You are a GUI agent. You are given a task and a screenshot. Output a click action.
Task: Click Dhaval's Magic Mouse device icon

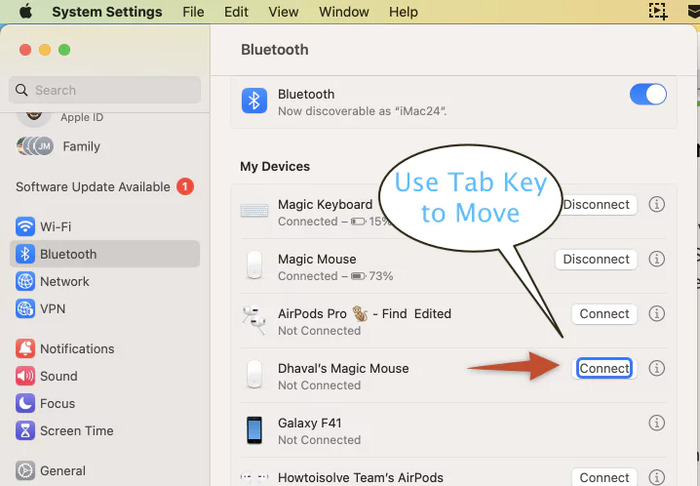point(254,374)
